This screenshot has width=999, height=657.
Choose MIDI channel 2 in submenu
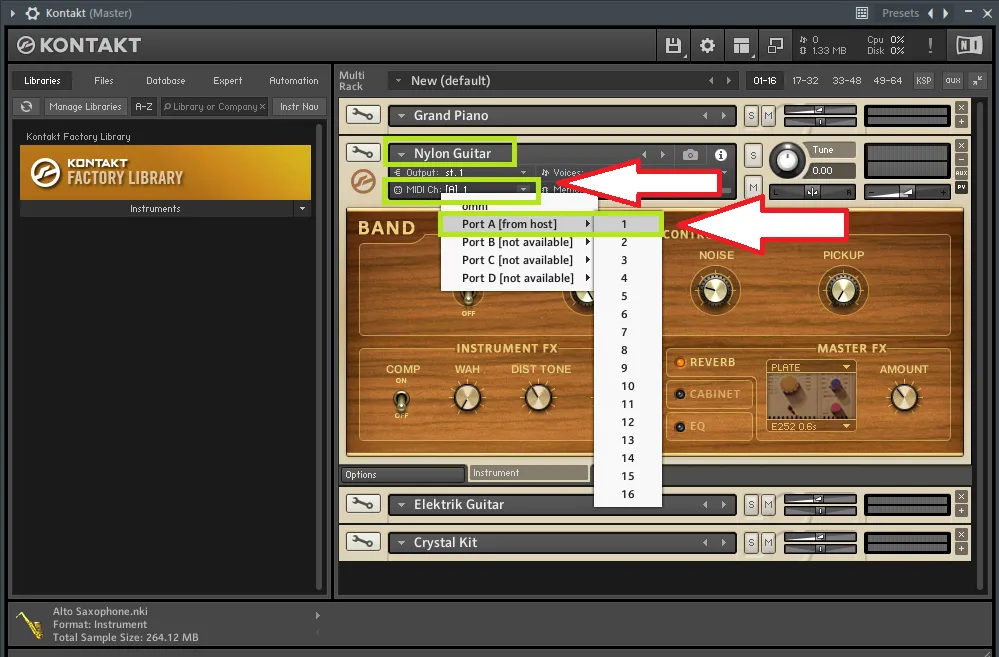pyautogui.click(x=628, y=242)
